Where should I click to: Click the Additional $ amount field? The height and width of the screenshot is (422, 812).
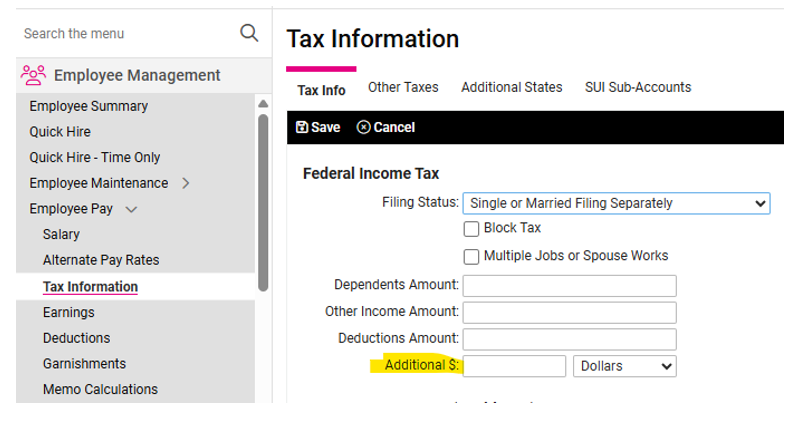point(515,366)
